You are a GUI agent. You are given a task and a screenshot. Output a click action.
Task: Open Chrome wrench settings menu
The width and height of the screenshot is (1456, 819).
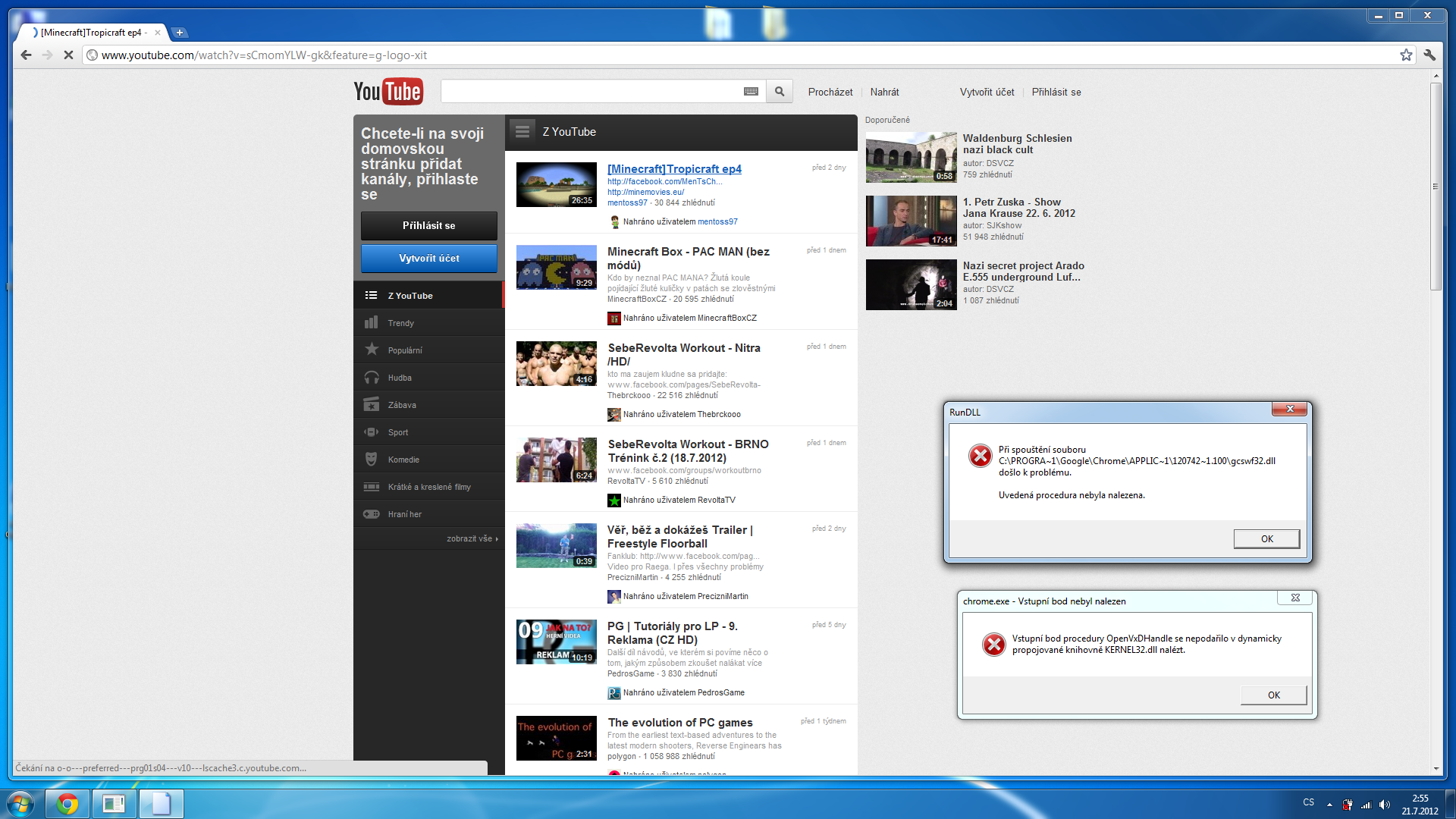tap(1429, 55)
